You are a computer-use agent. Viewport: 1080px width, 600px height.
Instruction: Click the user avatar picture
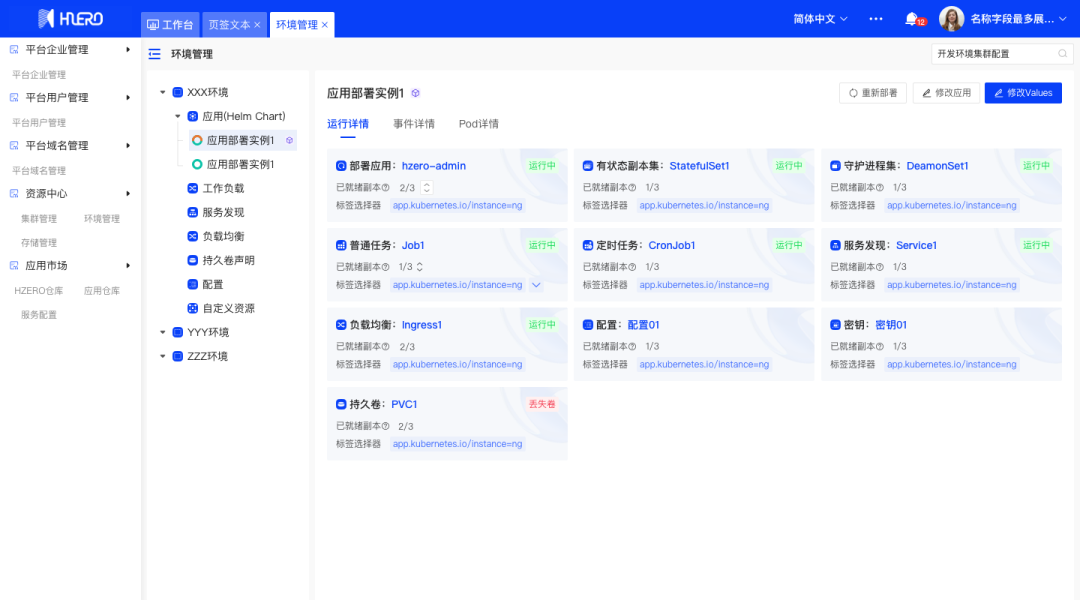click(x=951, y=19)
